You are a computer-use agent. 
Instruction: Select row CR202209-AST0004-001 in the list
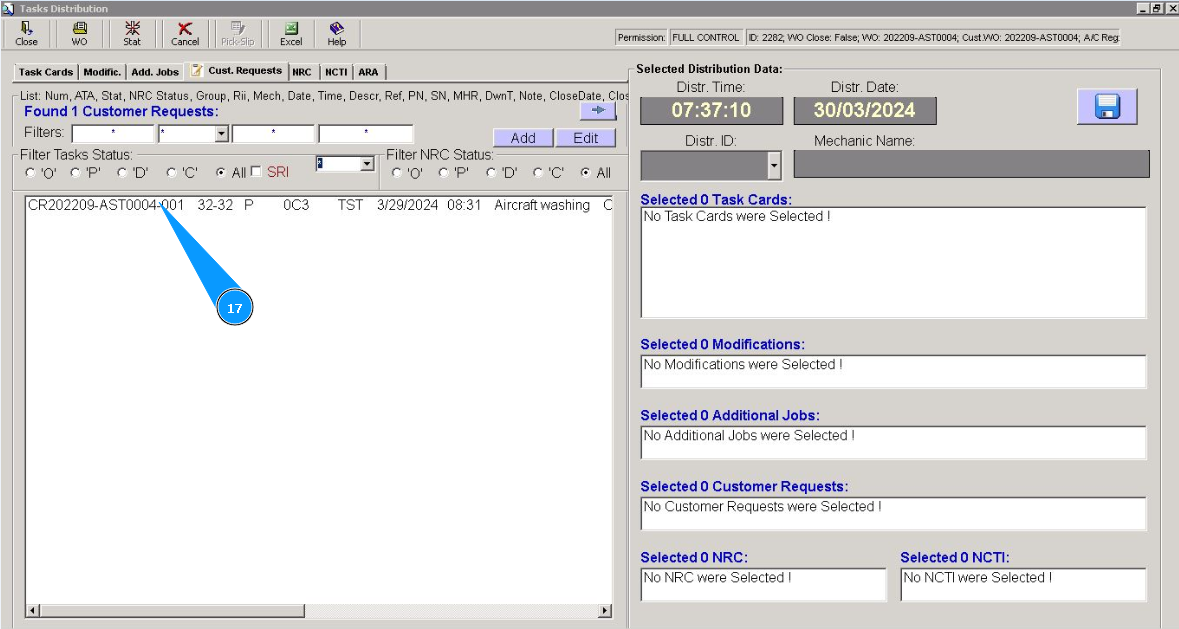320,205
